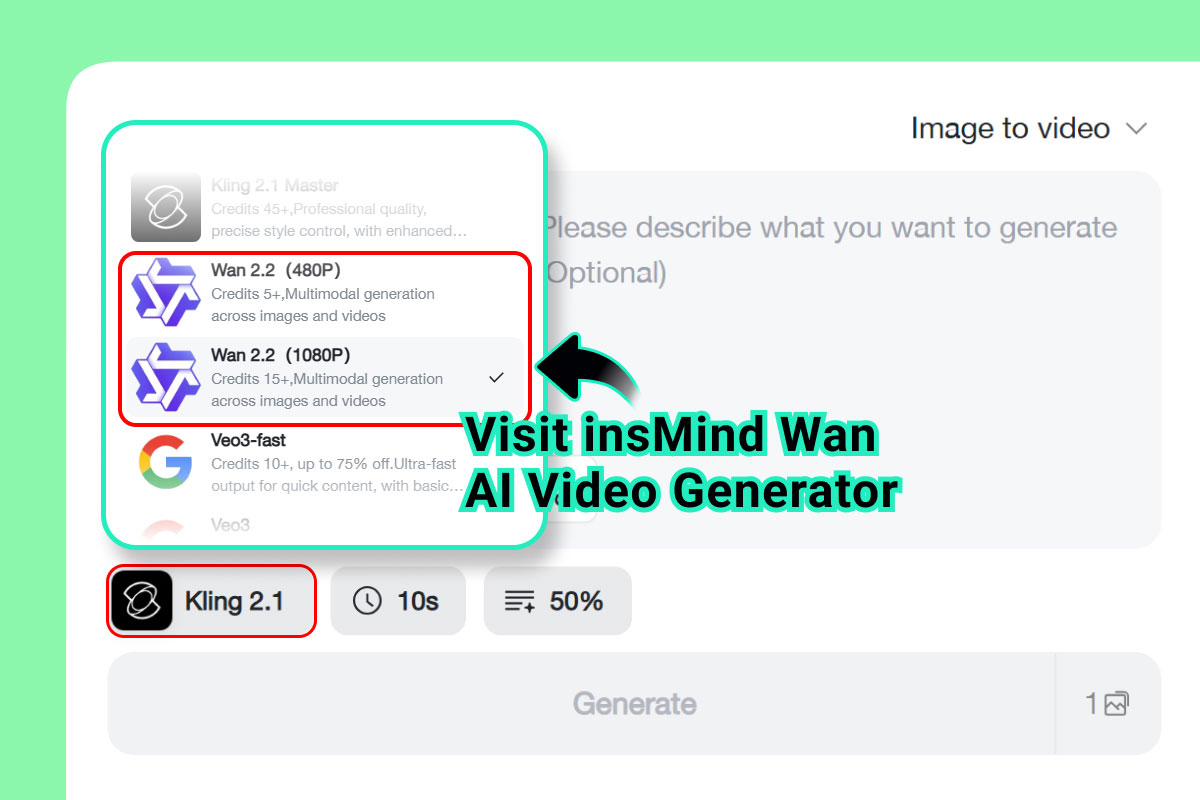Click the Kling 2.1 Master model icon
The image size is (1200, 800).
[166, 207]
